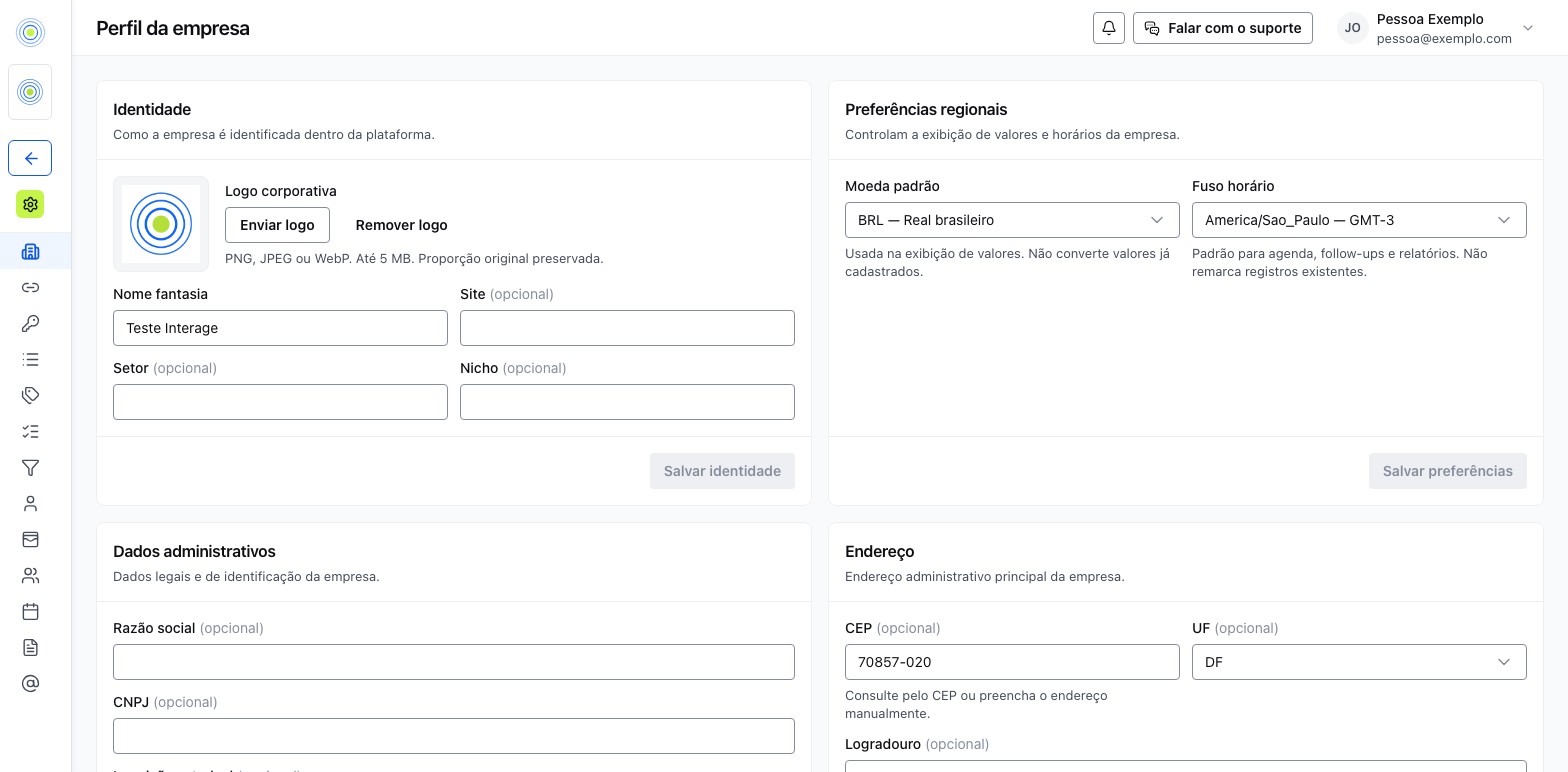Screen dimensions: 1568x772
Task: Focus the Setor input field
Action: click(x=280, y=402)
